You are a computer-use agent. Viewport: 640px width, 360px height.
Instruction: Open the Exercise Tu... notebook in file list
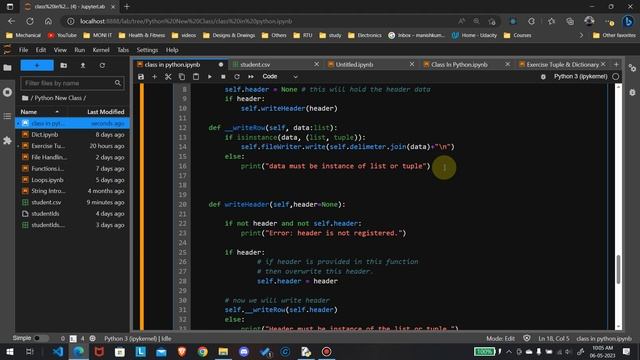[72, 146]
